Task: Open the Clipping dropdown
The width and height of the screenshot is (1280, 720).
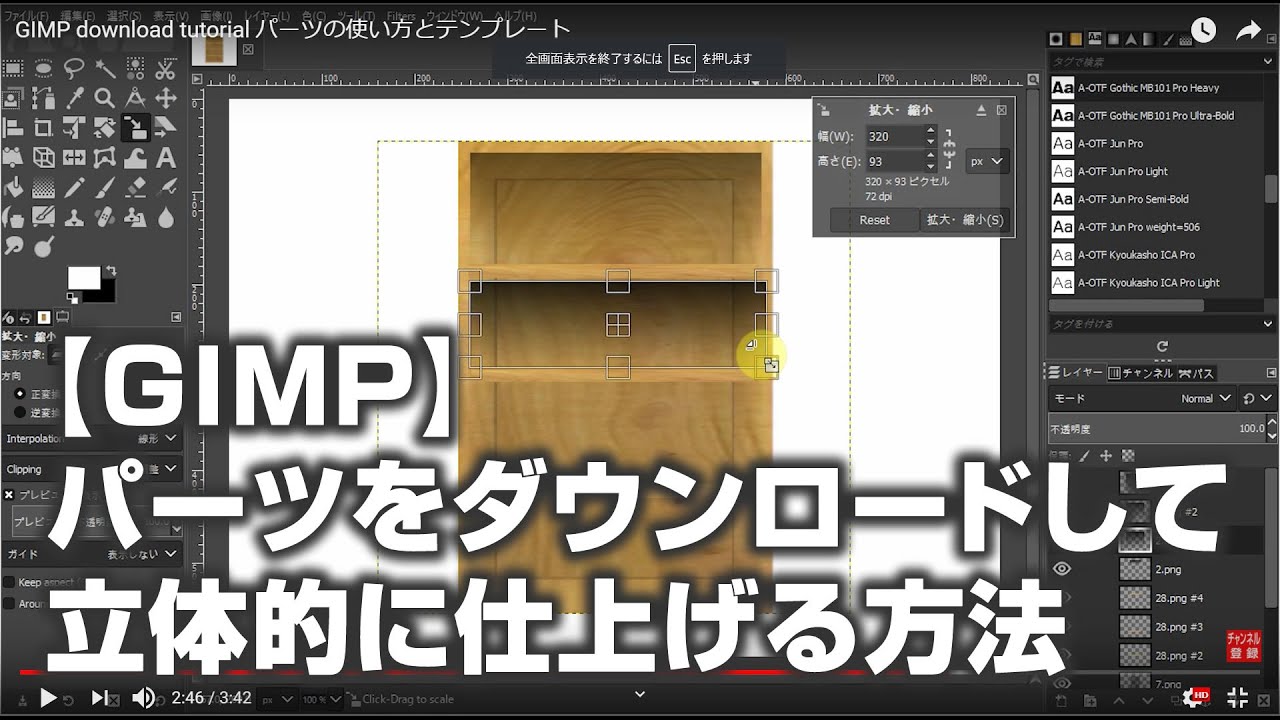Action: (91, 469)
